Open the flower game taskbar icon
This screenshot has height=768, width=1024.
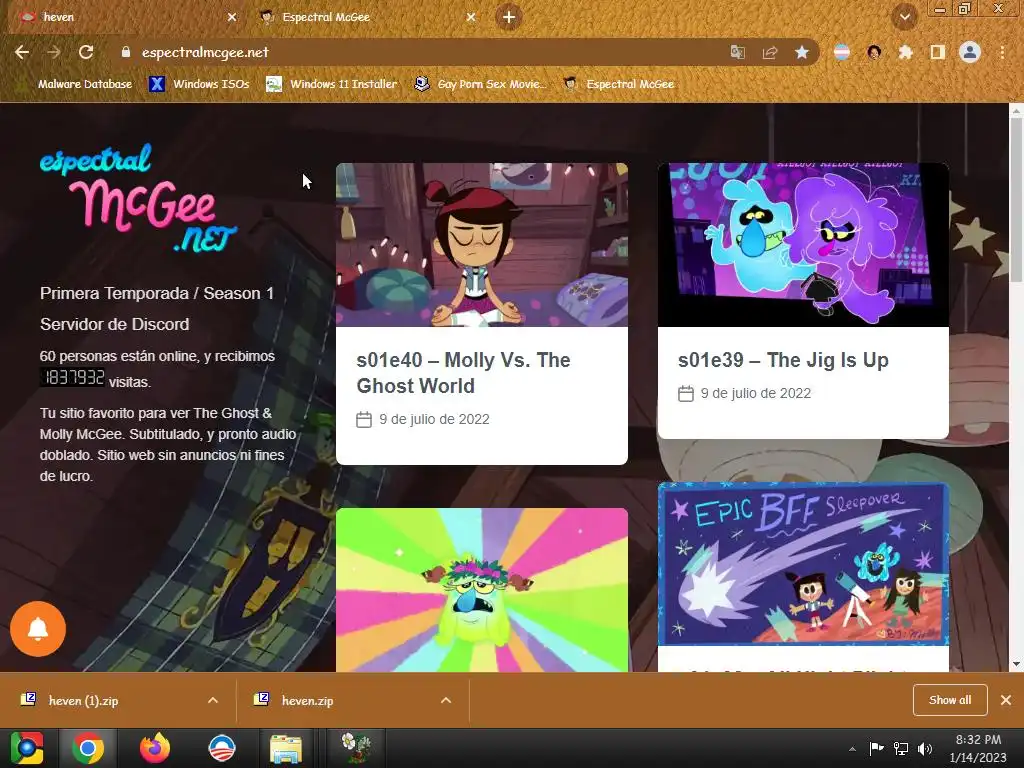tap(356, 748)
